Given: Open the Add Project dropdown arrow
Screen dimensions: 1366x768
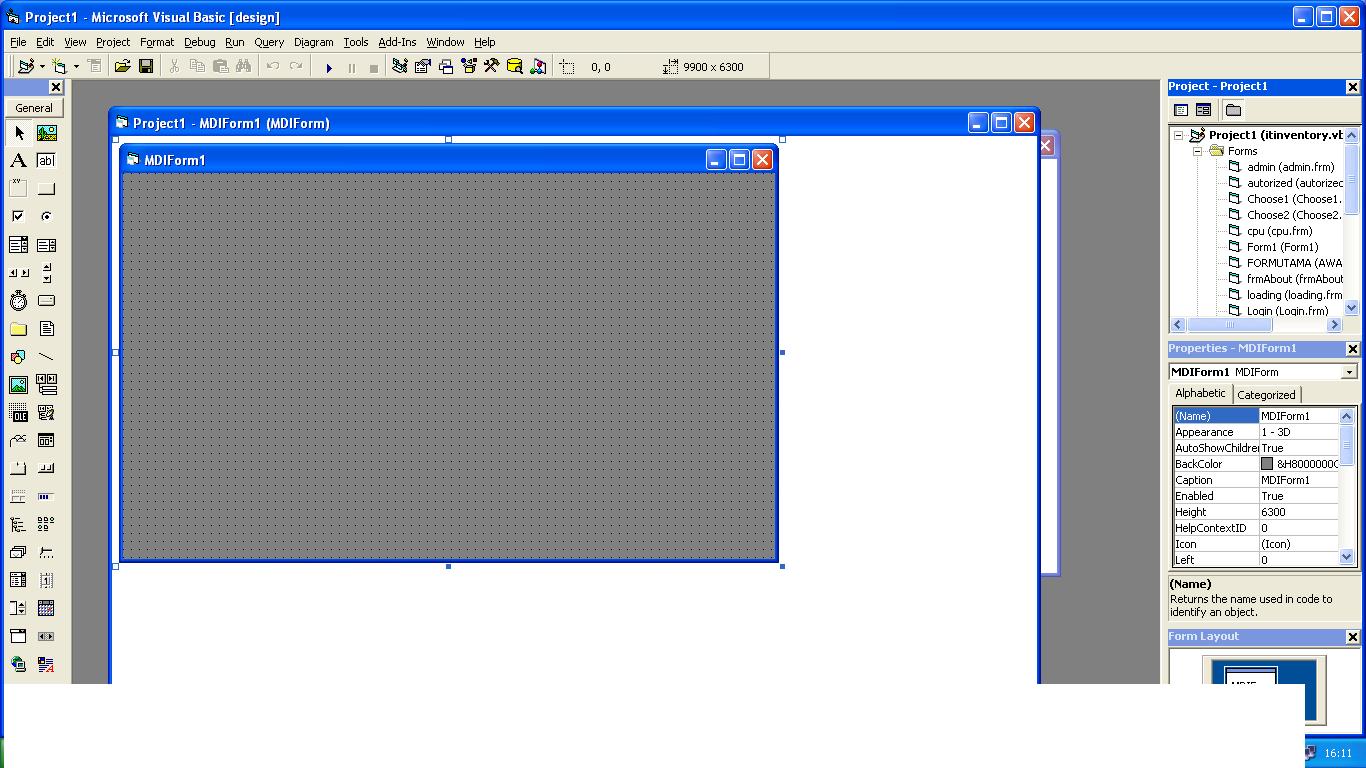Looking at the screenshot, I should tap(44, 66).
